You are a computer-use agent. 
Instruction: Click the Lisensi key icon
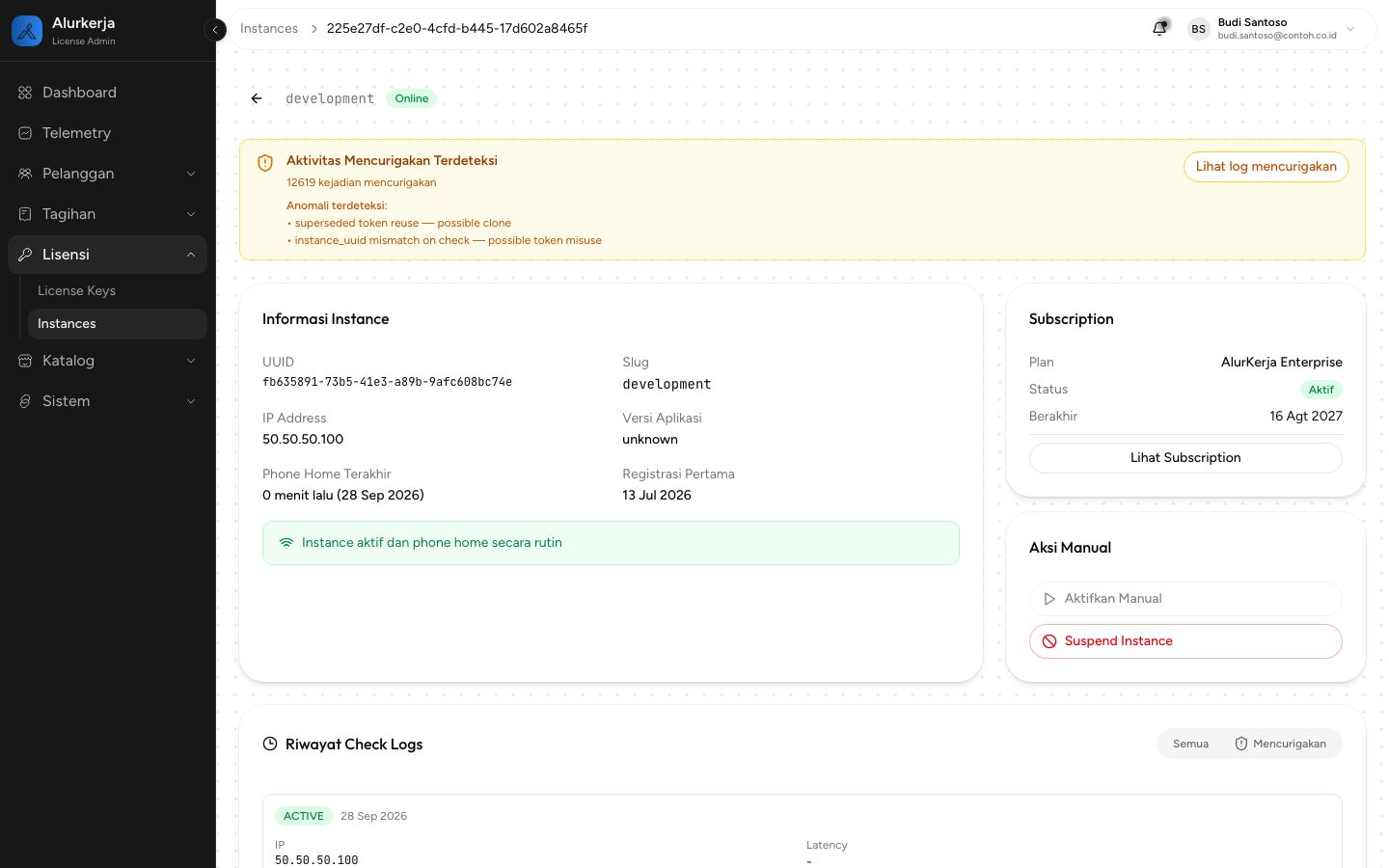point(25,255)
